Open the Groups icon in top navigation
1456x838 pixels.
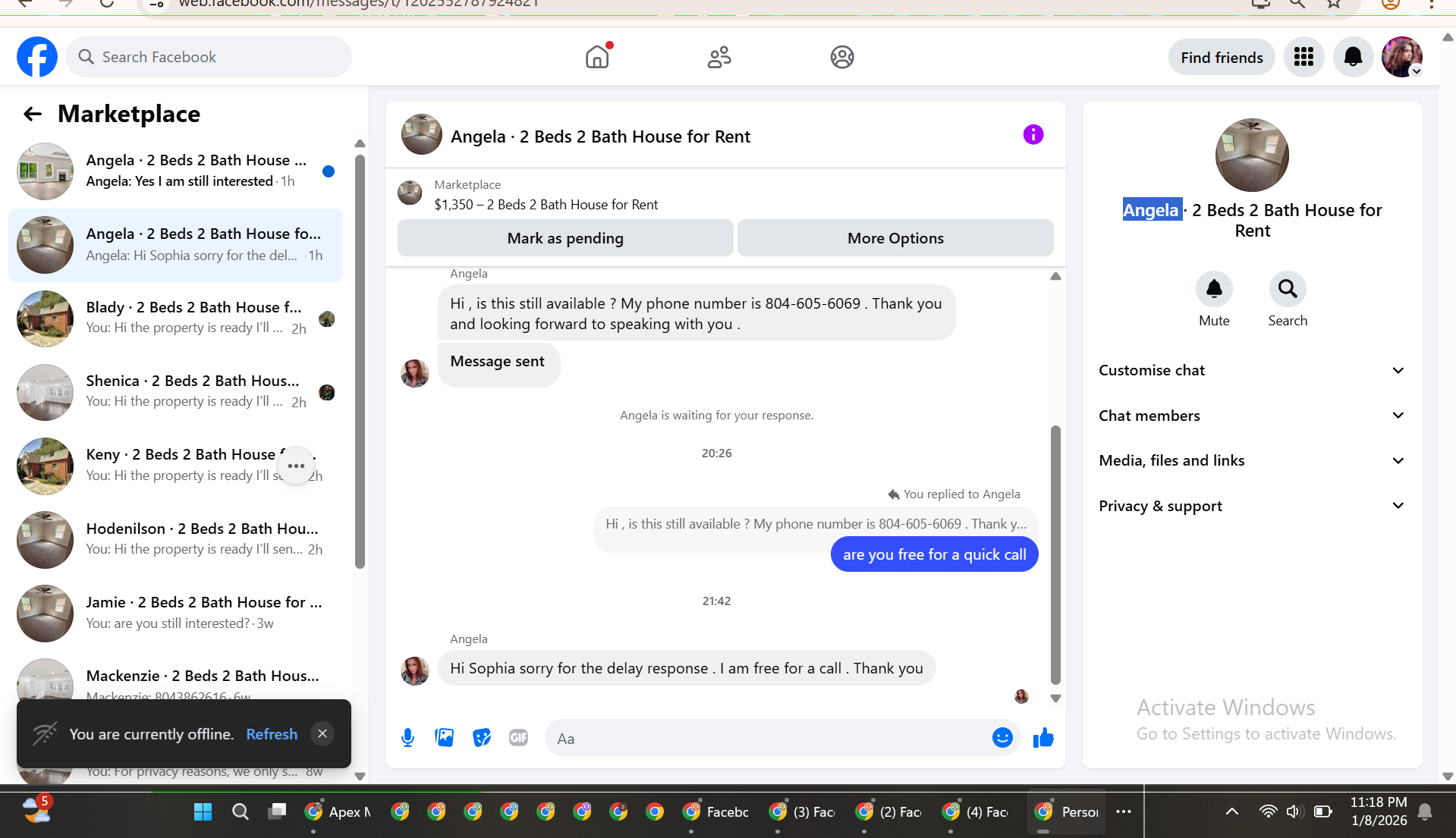(842, 57)
